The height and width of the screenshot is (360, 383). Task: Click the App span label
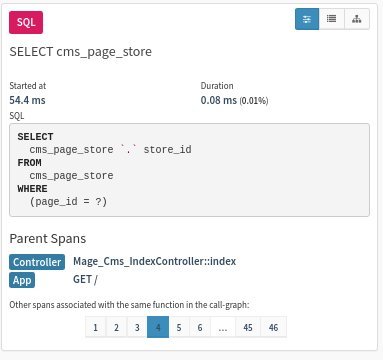(x=22, y=280)
